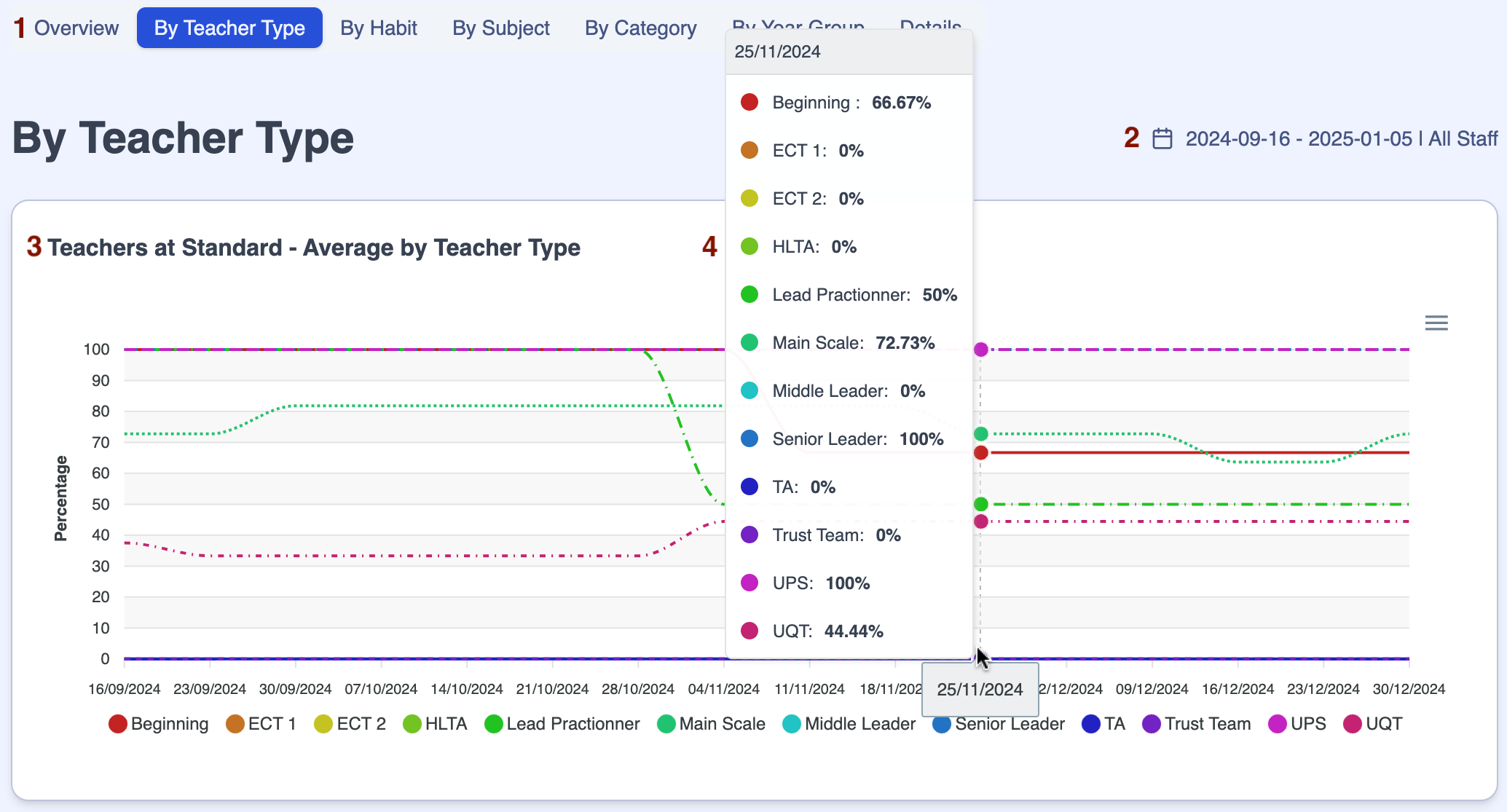Select the By Teacher Type tab
The image size is (1507, 812).
[x=229, y=28]
